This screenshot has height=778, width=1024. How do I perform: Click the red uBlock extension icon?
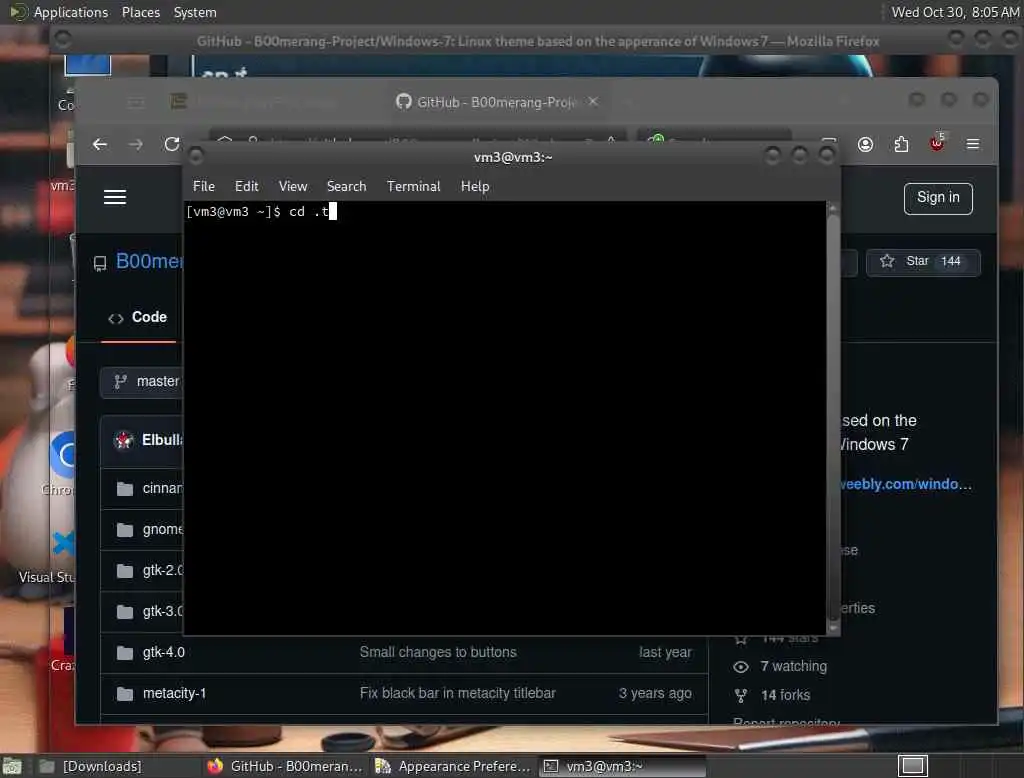[x=937, y=143]
